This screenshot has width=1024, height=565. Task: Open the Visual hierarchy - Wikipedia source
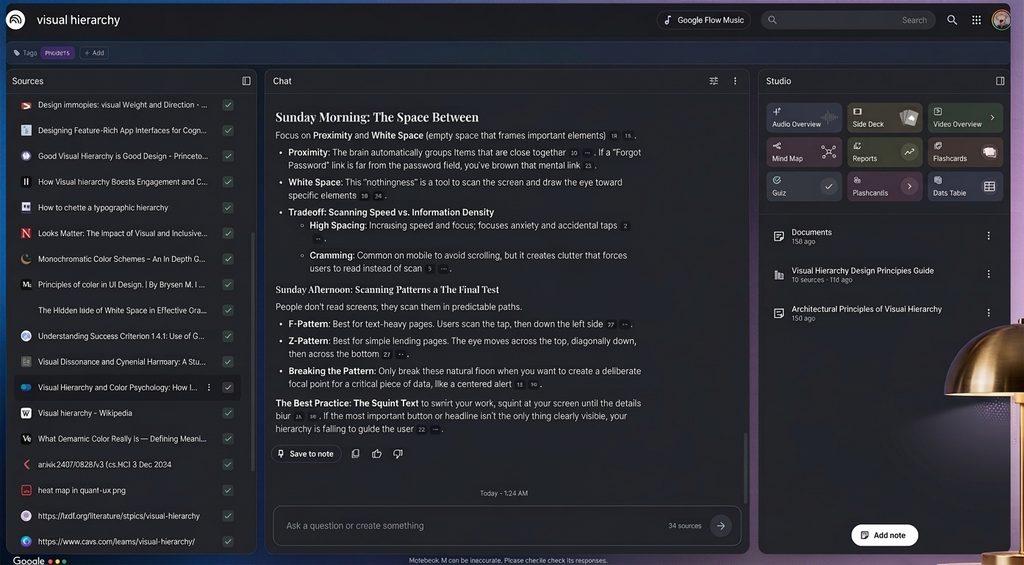[x=85, y=413]
